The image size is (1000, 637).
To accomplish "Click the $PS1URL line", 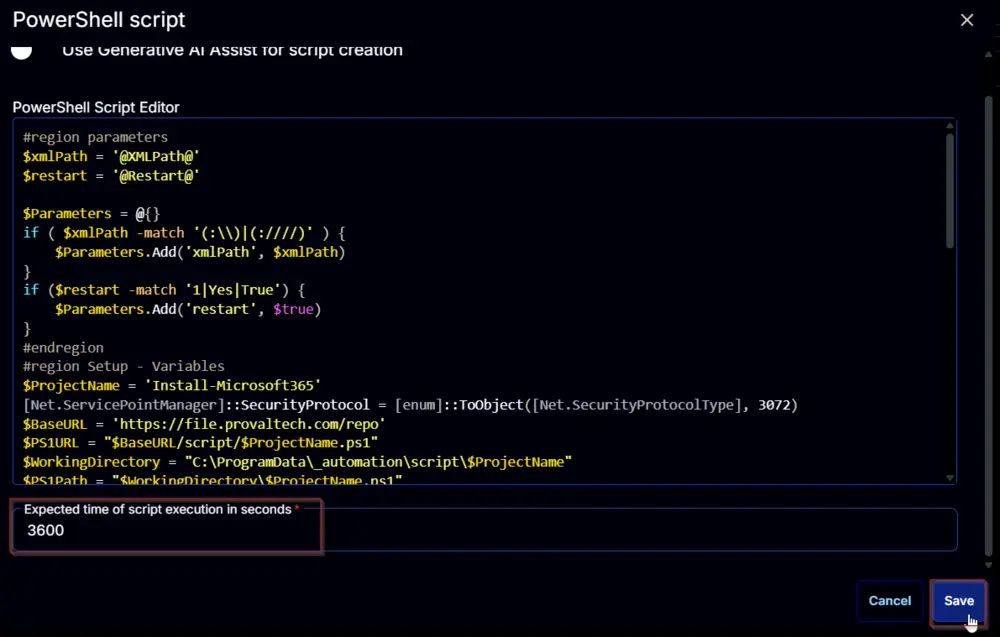I will point(200,443).
